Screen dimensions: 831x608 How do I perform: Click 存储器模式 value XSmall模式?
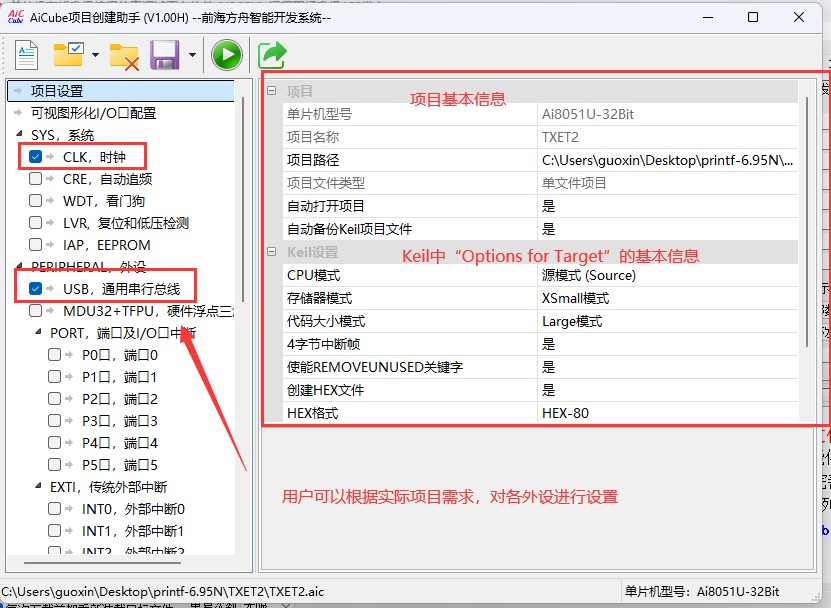pyautogui.click(x=668, y=298)
